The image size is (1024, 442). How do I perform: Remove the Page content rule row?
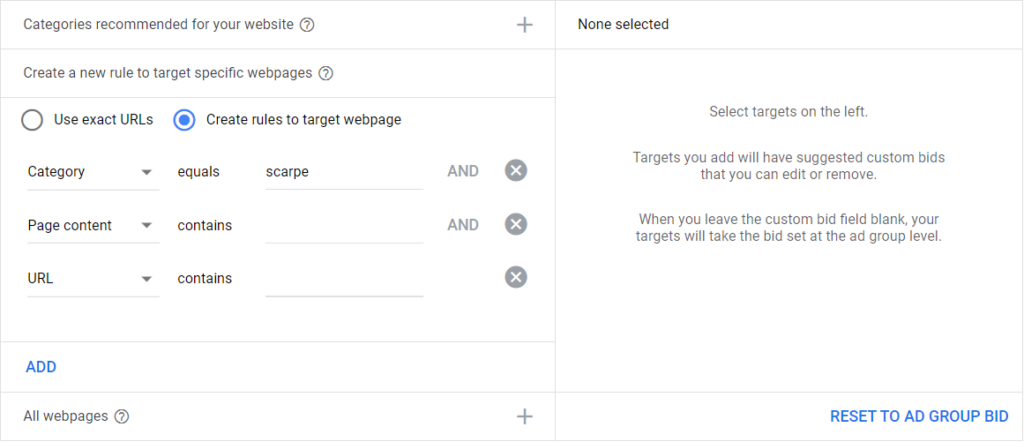(515, 225)
